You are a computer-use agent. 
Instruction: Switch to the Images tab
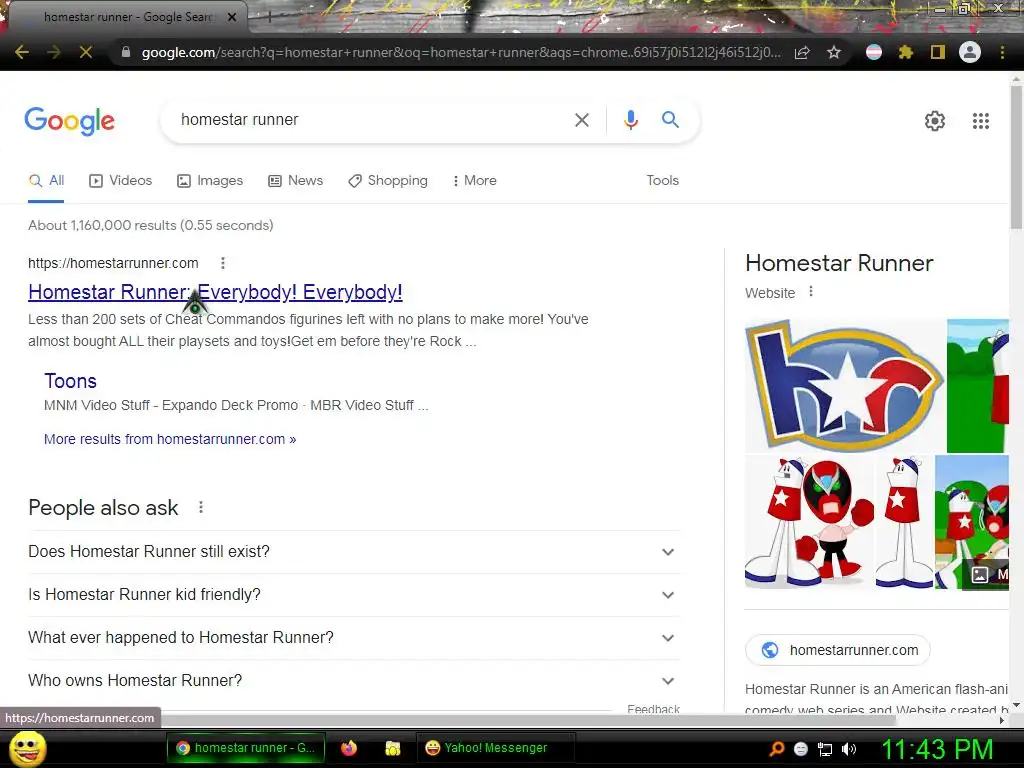[x=210, y=180]
